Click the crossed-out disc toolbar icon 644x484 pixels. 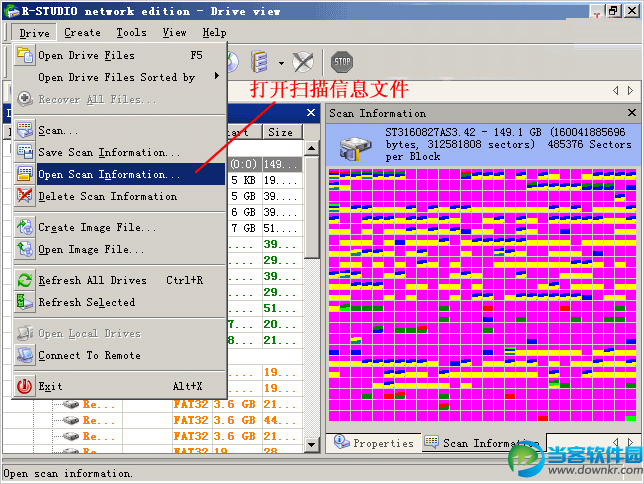point(303,62)
